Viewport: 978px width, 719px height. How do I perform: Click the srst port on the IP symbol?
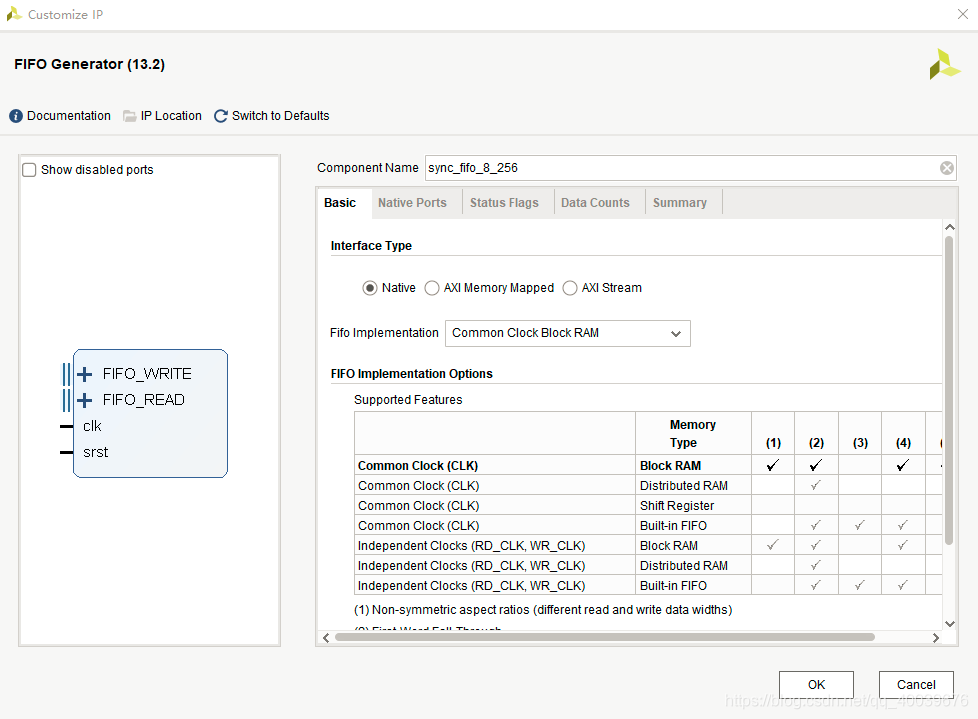(95, 452)
